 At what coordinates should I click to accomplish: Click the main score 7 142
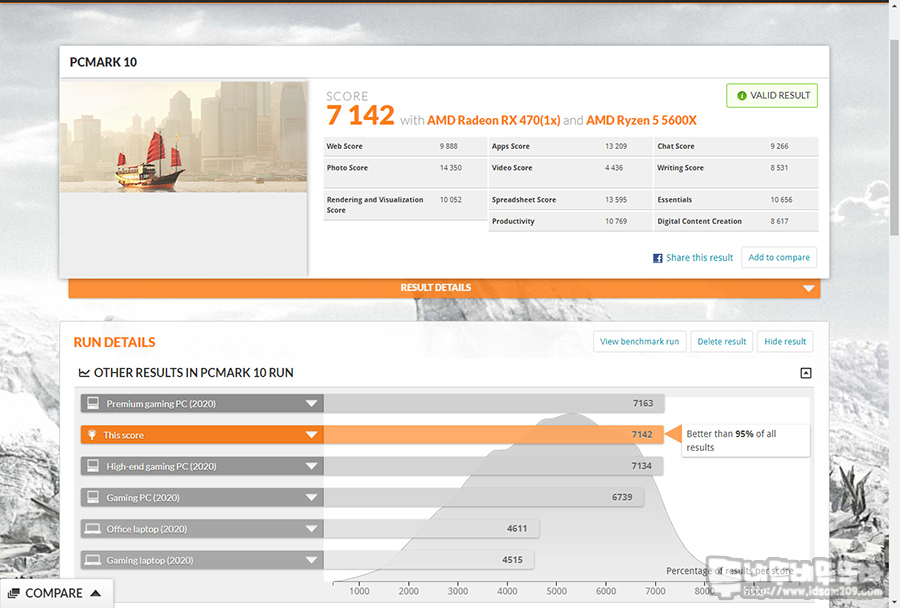(360, 115)
